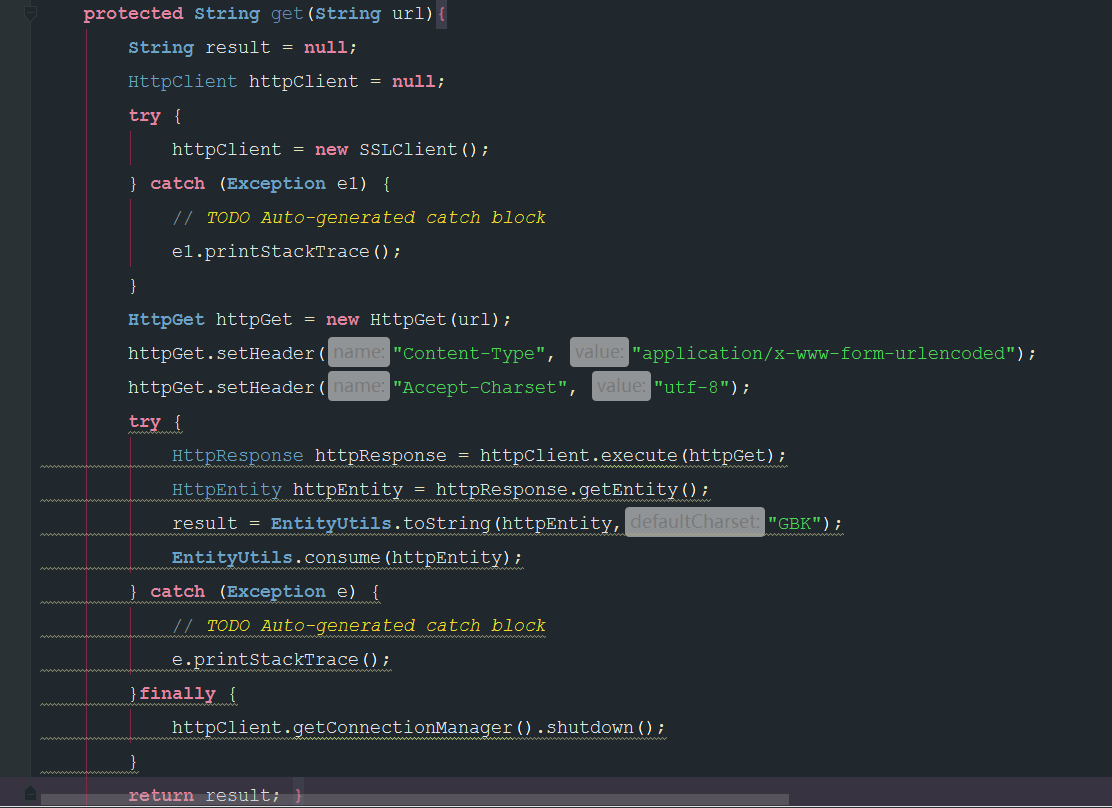Click 'consume' in the EntityUtils.consume call
The height and width of the screenshot is (808, 1112).
343,558
